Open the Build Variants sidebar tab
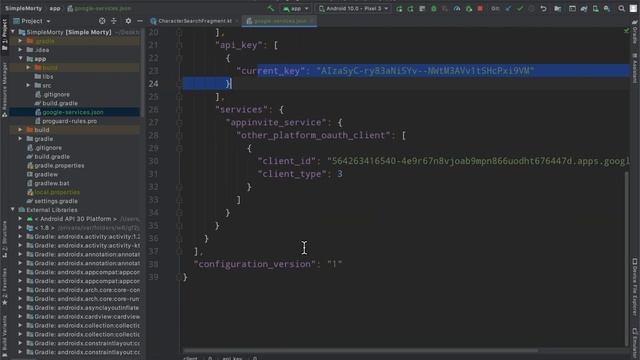The height and width of the screenshot is (360, 640). [4, 336]
